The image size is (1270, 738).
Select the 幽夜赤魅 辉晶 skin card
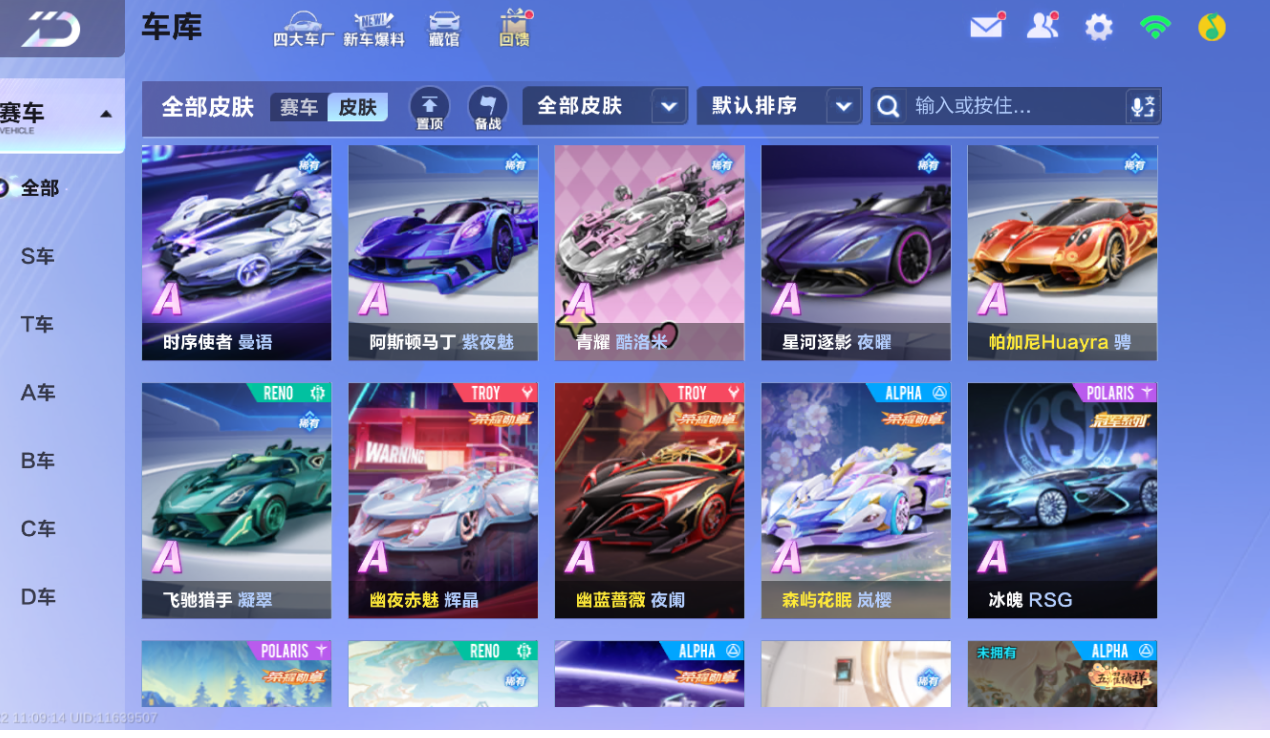pyautogui.click(x=443, y=501)
